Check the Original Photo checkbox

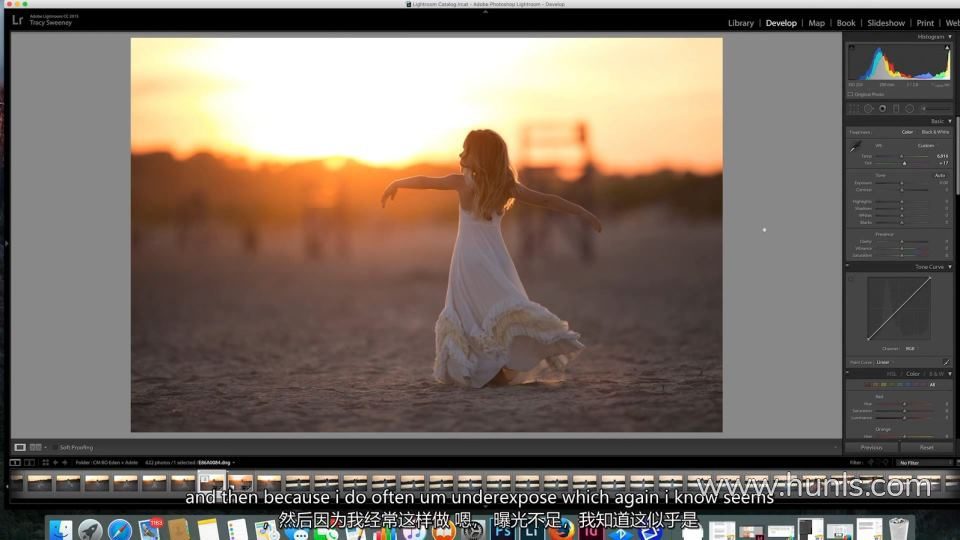point(851,94)
